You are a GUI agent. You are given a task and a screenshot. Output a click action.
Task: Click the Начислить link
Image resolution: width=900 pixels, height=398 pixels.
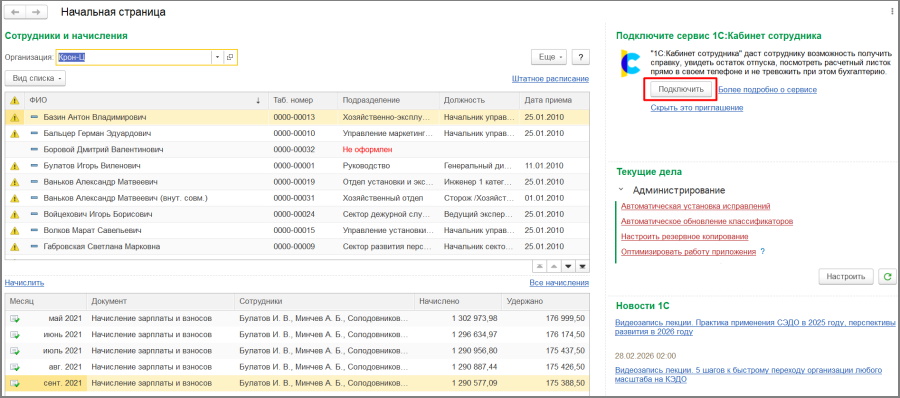coord(24,283)
